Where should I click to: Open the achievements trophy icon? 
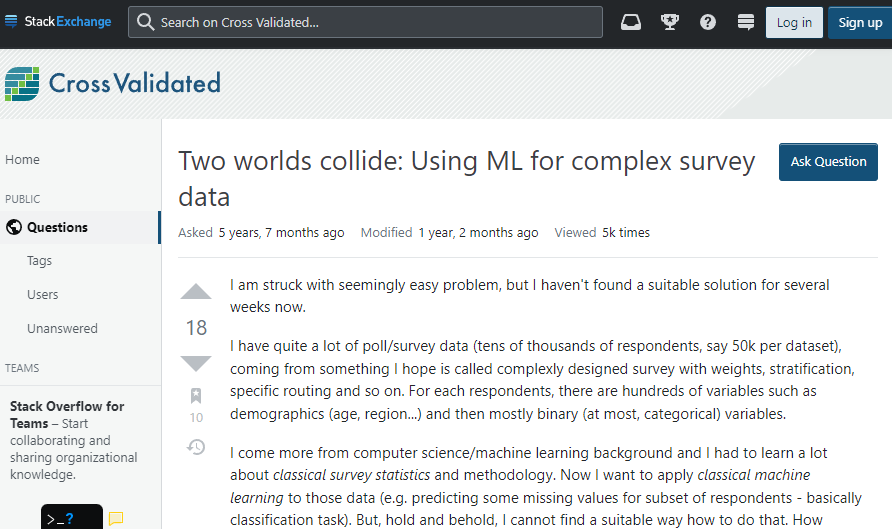[670, 22]
